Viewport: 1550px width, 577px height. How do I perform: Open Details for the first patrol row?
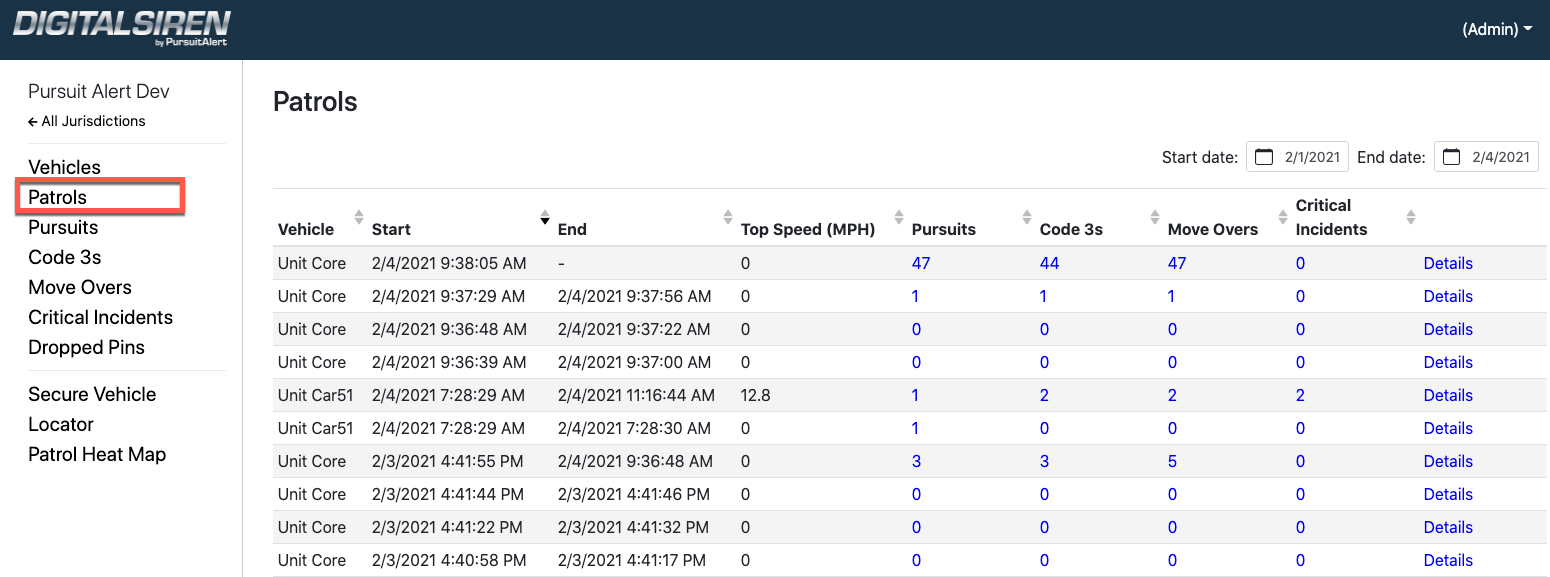[1448, 263]
